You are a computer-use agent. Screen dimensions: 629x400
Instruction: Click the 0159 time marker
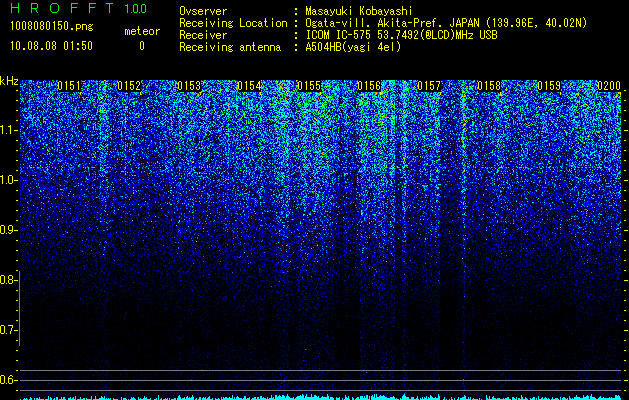[549, 86]
